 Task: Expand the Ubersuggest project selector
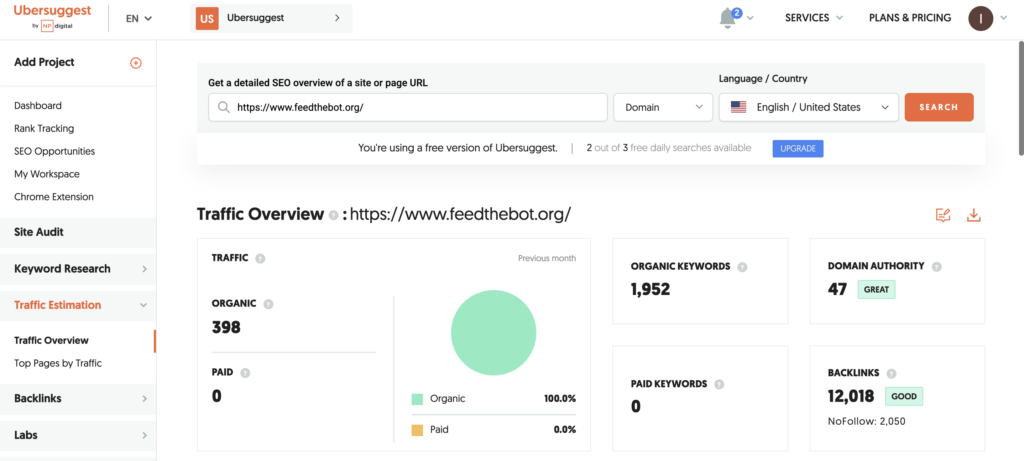point(273,18)
